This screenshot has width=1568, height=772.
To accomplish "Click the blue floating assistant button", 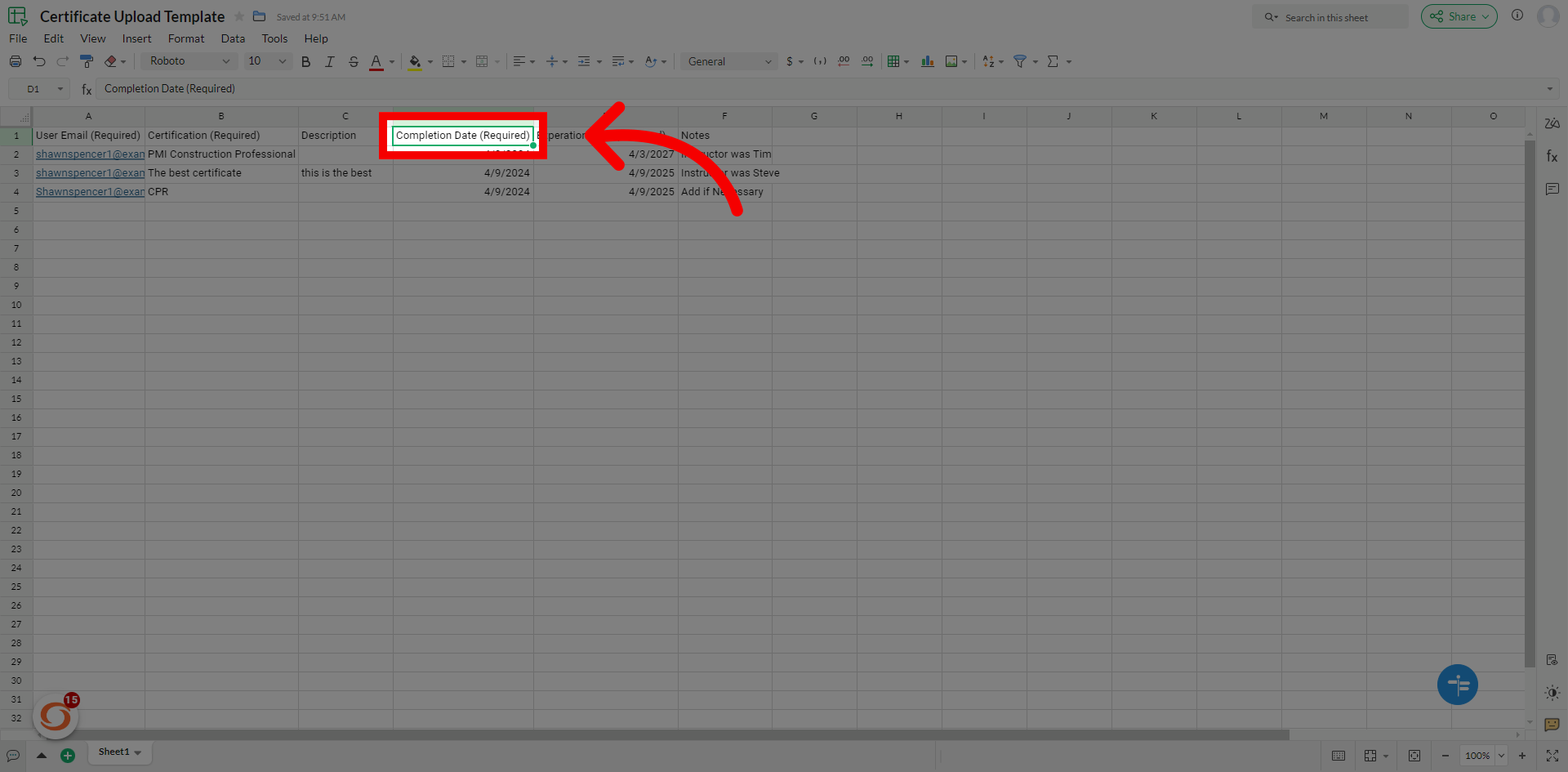I will click(1458, 685).
